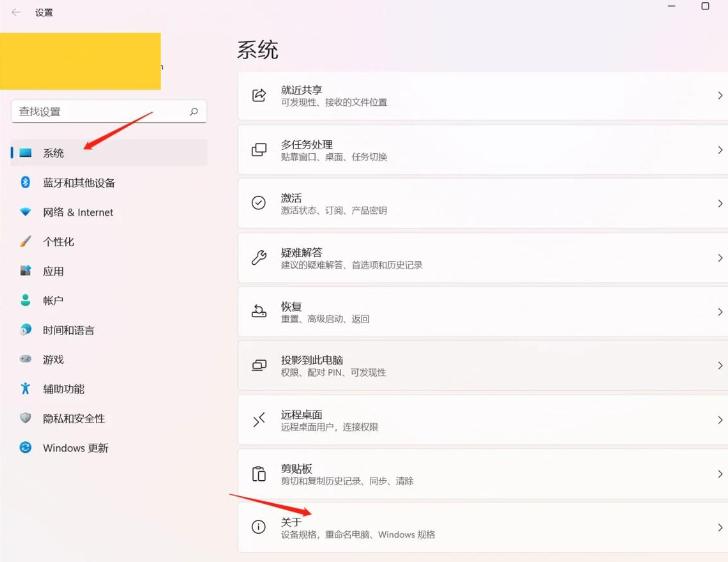
Task: Click the Bluetooth icon for 蓝牙和其他设备
Action: pos(26,182)
